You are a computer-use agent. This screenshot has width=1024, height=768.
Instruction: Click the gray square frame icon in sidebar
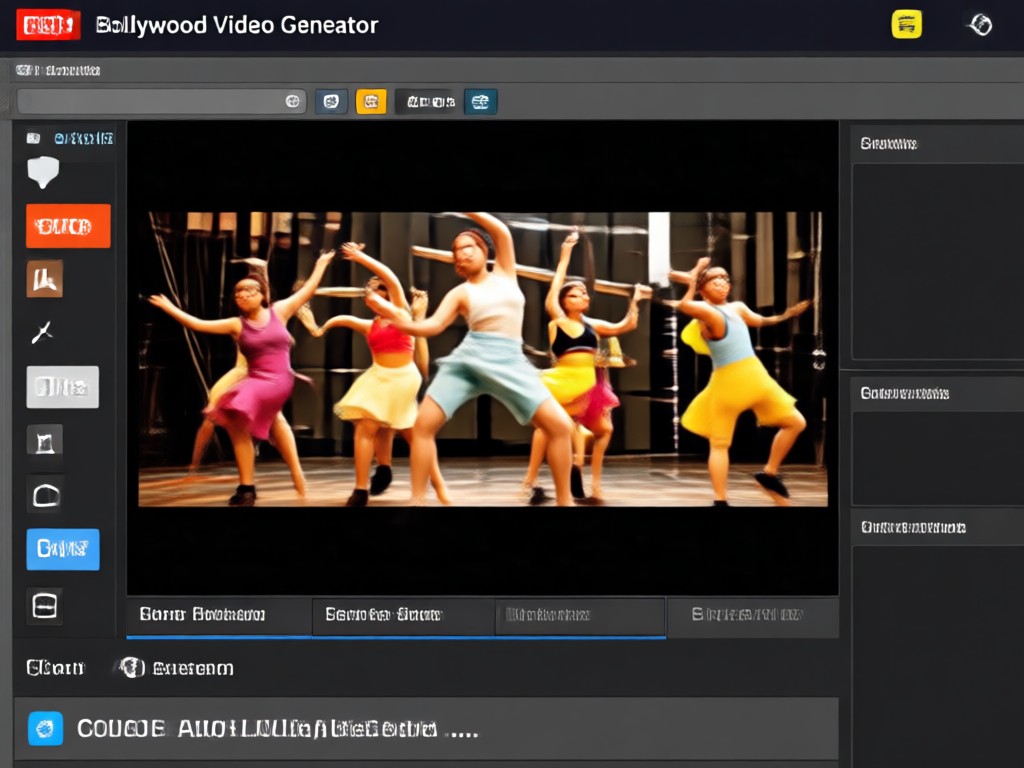[x=44, y=441]
